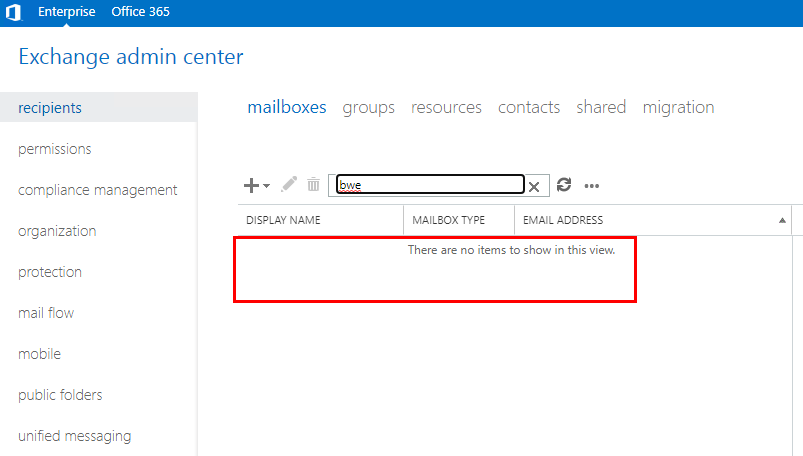Click the Exchange admin center title
This screenshot has height=456, width=803.
tap(131, 57)
